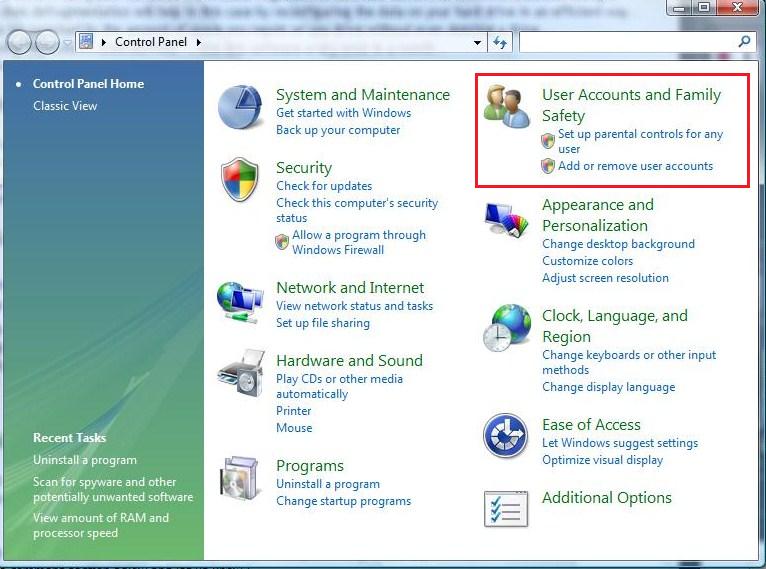Click the search magnifier icon
This screenshot has width=766, height=569.
tap(745, 42)
